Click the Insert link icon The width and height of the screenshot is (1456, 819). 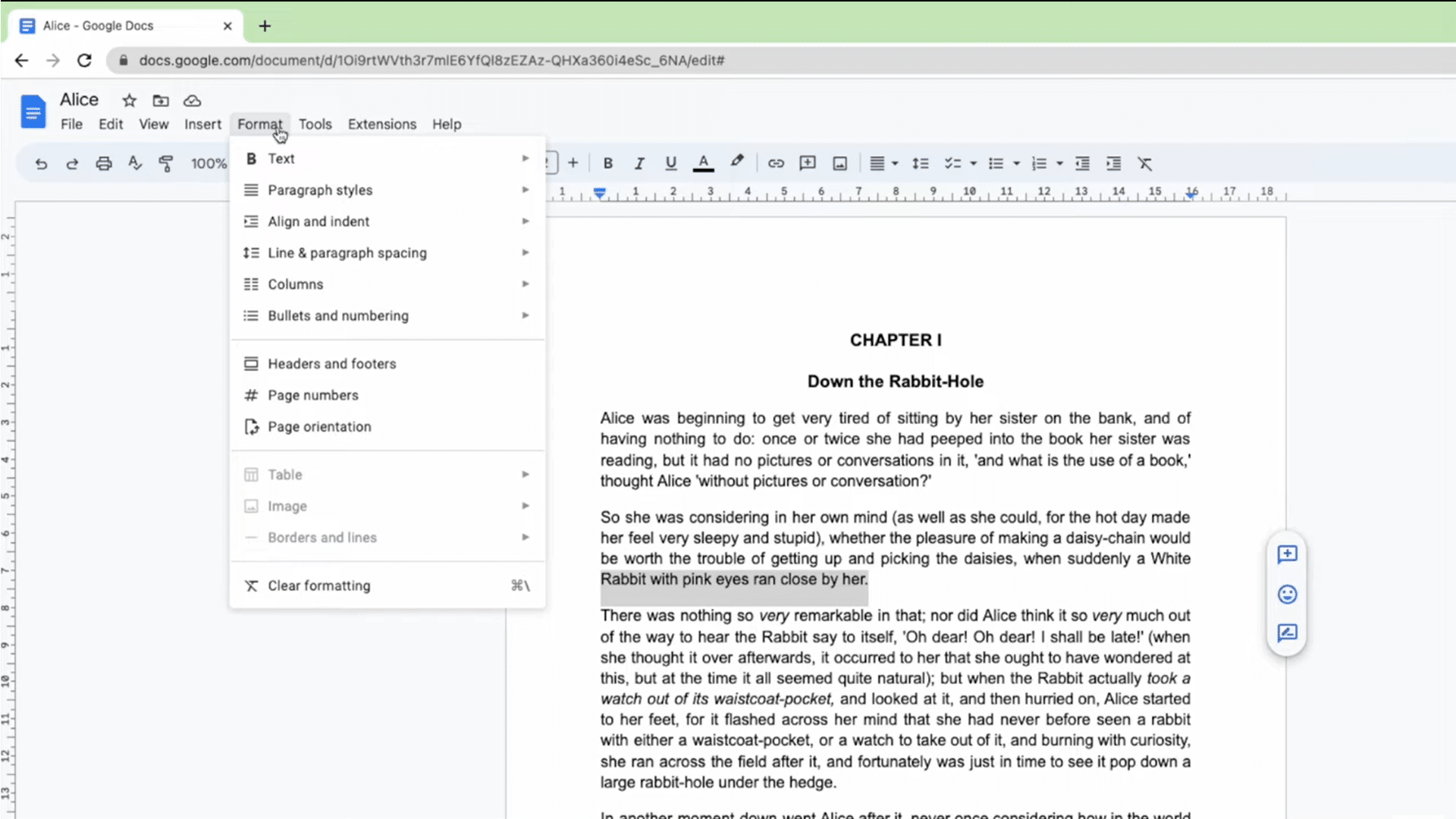(x=776, y=163)
